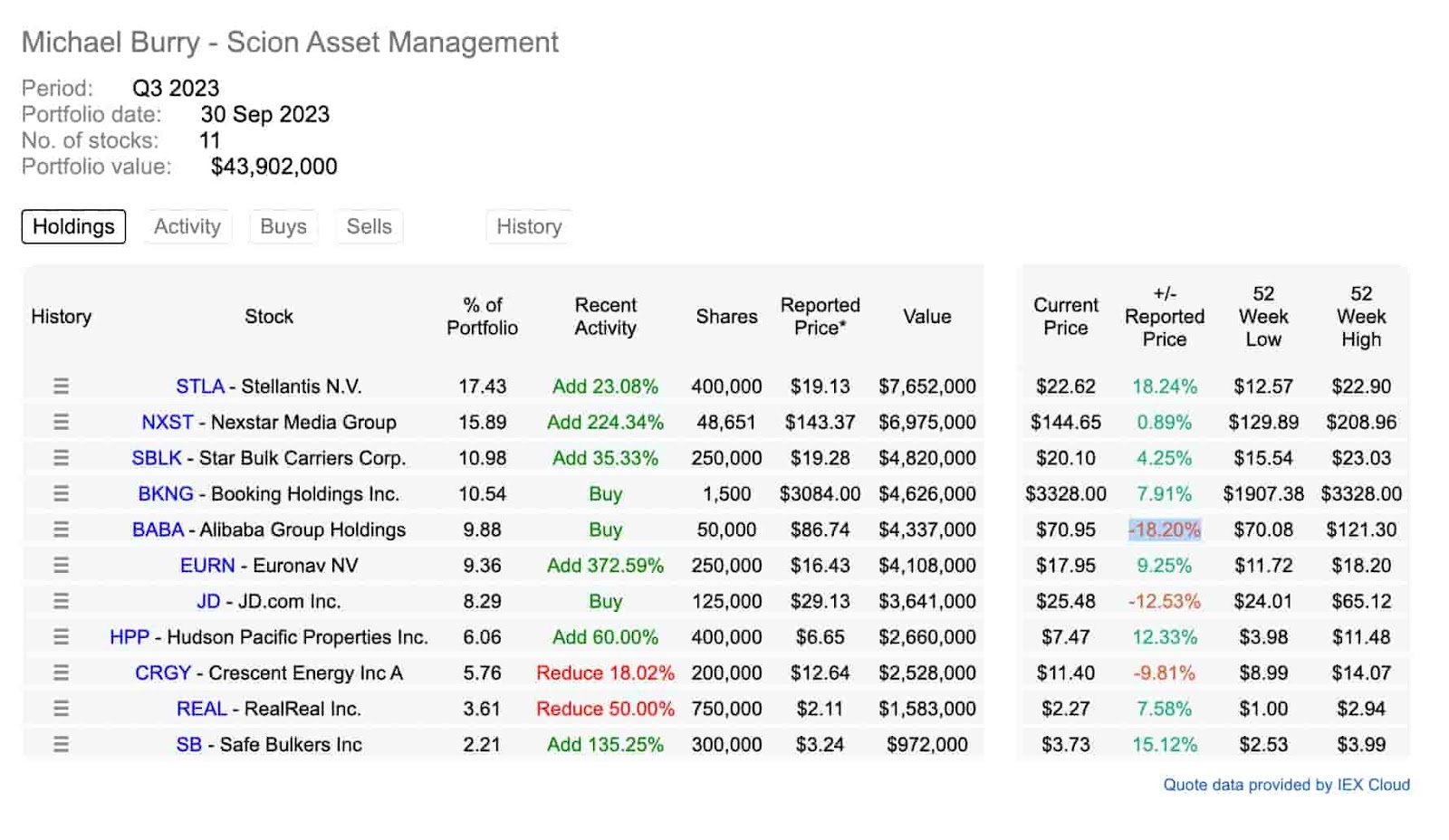Follow the EURN ticker link

(x=207, y=566)
